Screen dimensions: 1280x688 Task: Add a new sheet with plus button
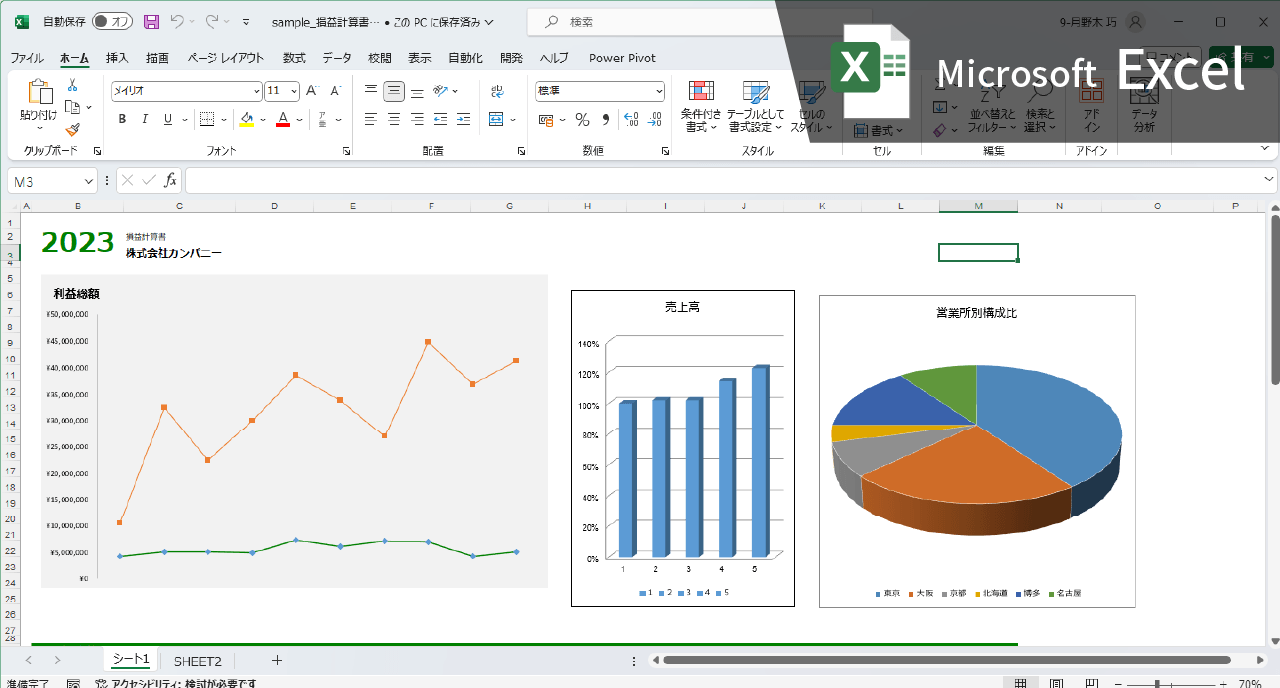pos(277,660)
